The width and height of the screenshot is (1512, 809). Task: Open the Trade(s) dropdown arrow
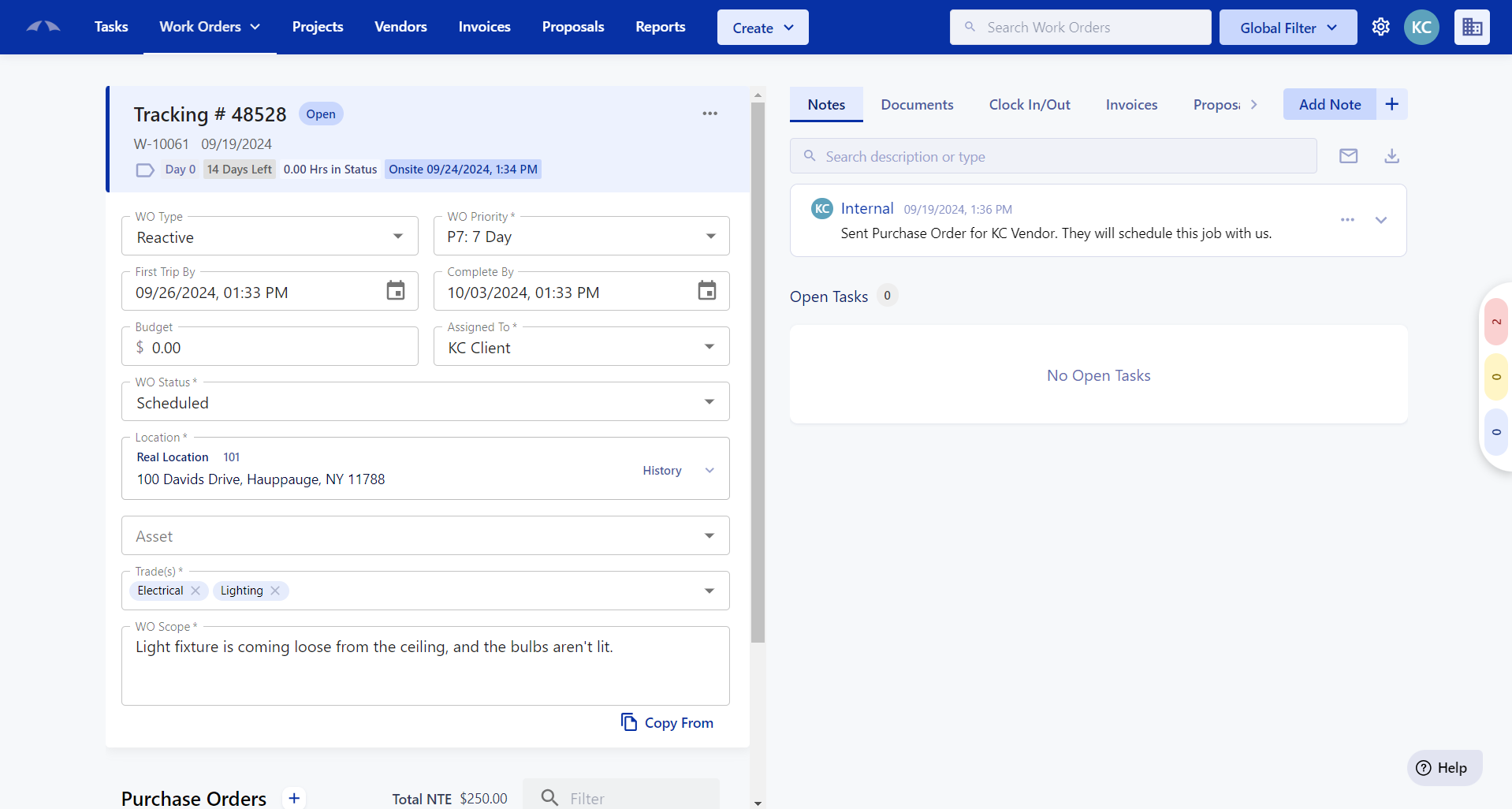coord(709,591)
